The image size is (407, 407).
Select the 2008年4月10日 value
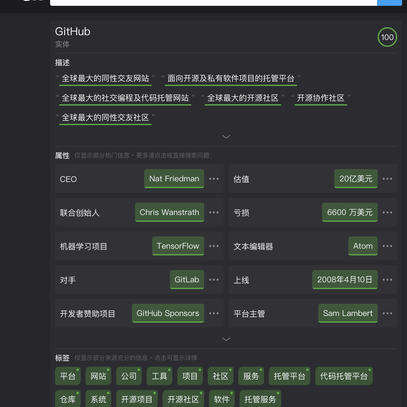coord(345,280)
